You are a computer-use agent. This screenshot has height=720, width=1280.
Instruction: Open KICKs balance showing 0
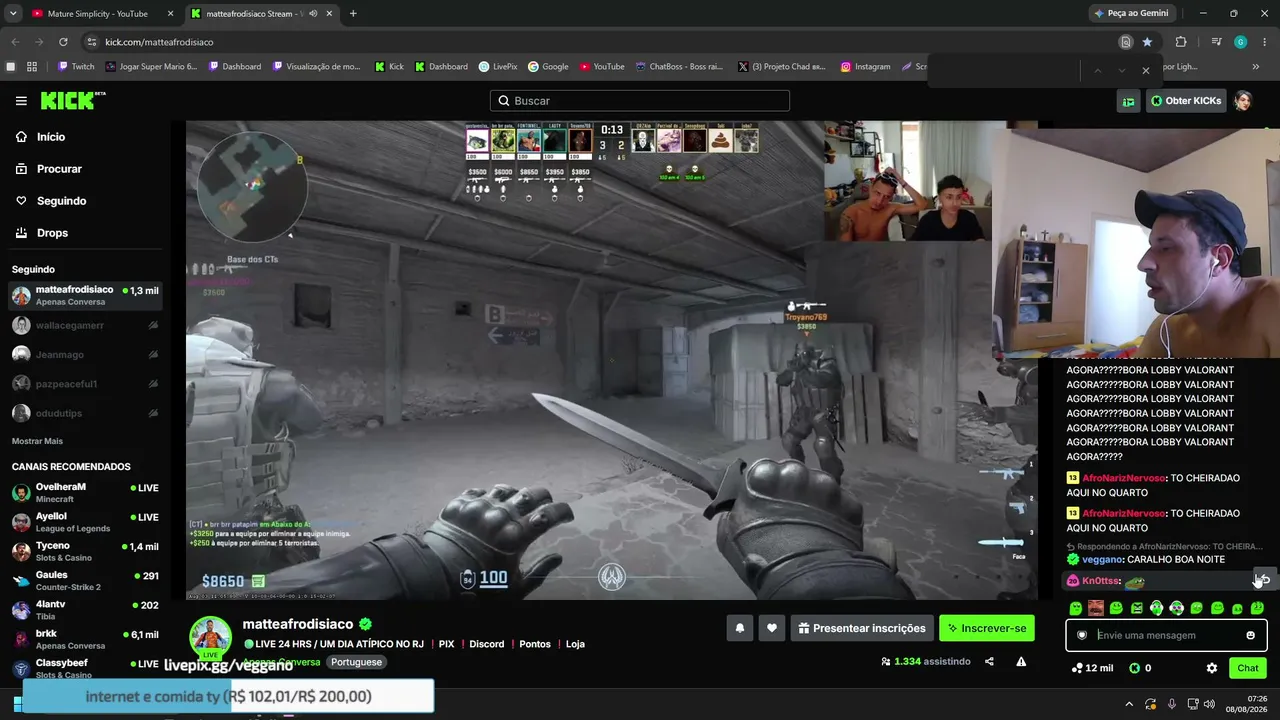(x=1140, y=668)
